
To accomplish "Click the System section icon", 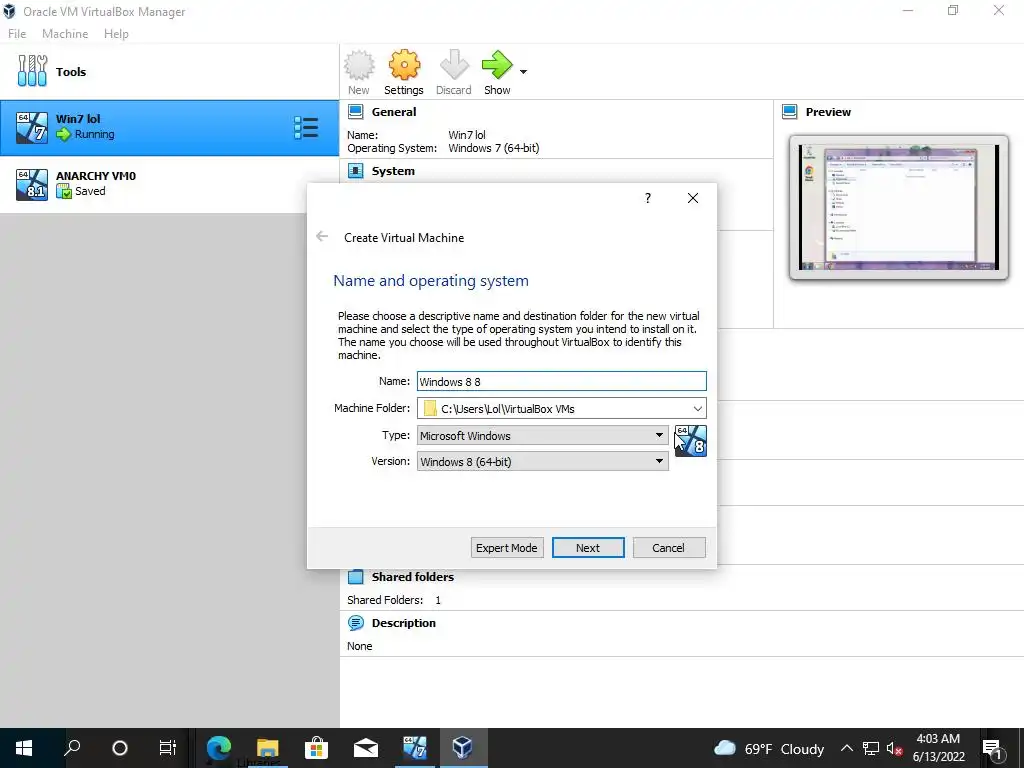I will tap(355, 171).
